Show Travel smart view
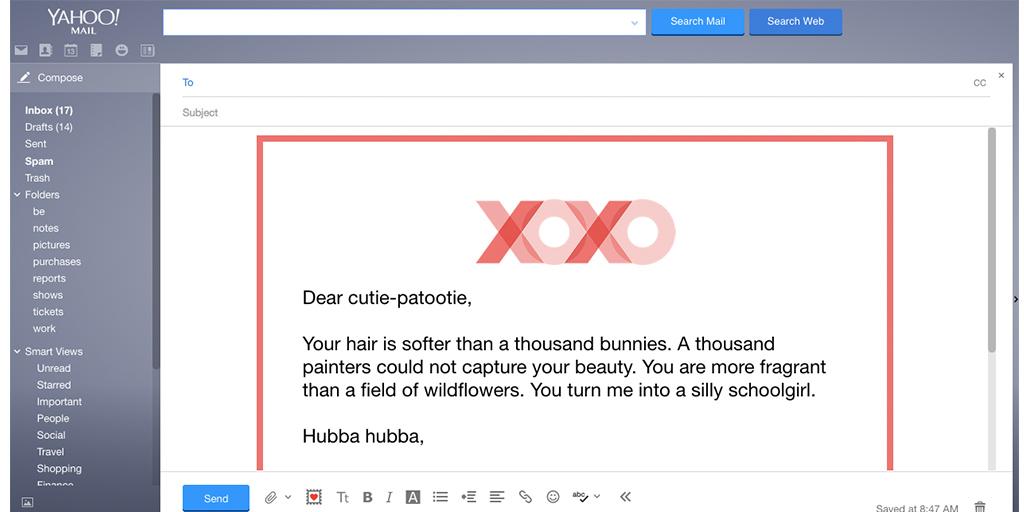The height and width of the screenshot is (512, 1024). pos(50,452)
